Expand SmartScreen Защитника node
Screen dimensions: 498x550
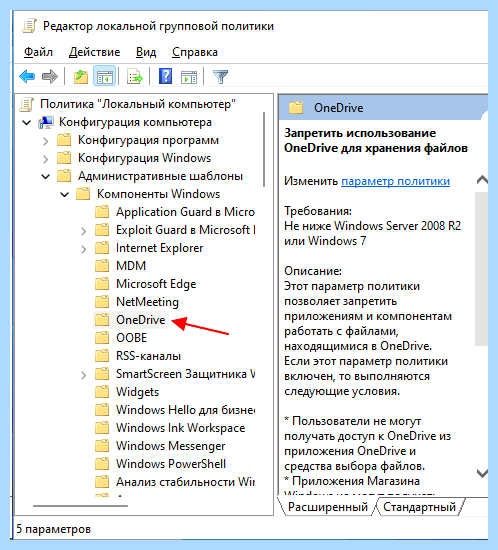coord(83,375)
